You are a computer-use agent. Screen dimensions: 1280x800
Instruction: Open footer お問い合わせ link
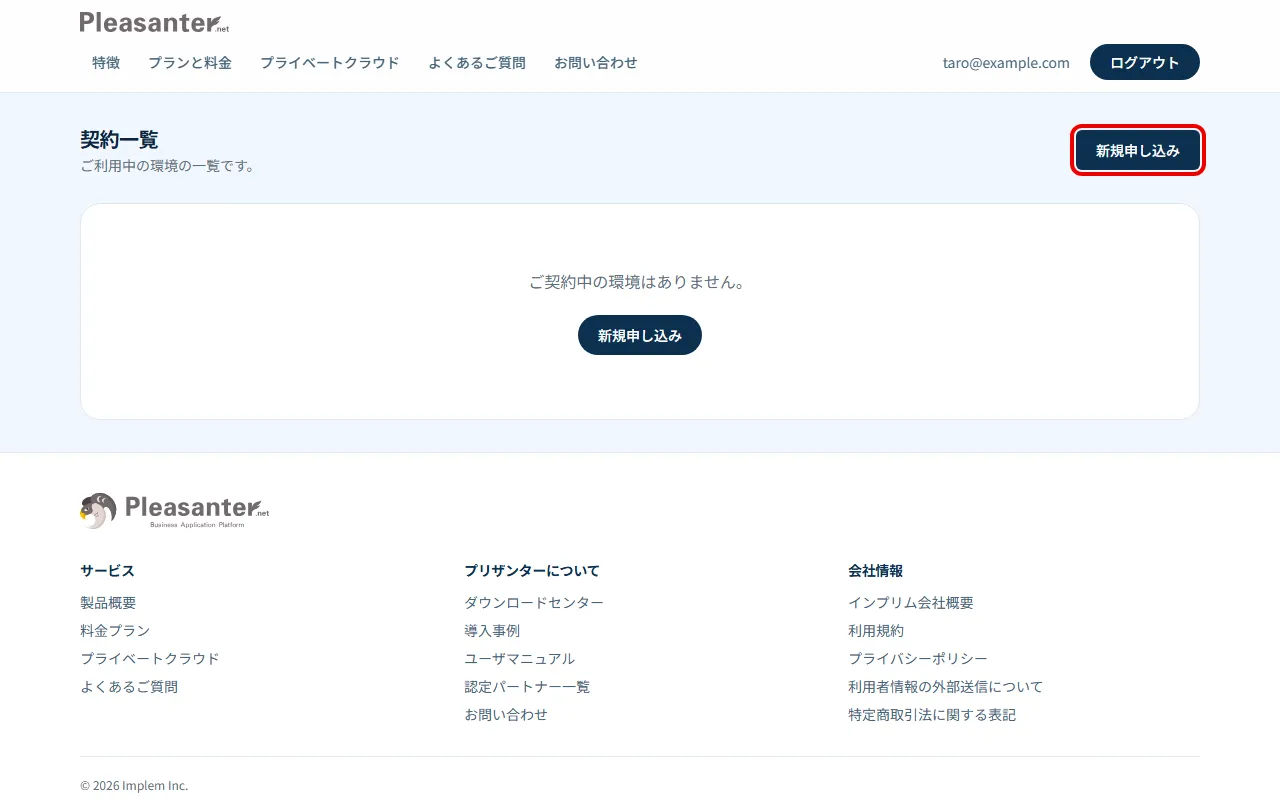coord(506,715)
